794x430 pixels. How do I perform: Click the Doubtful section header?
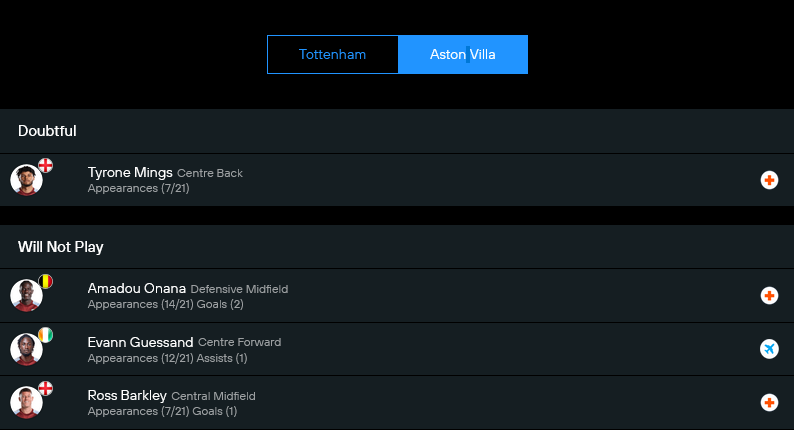47,131
